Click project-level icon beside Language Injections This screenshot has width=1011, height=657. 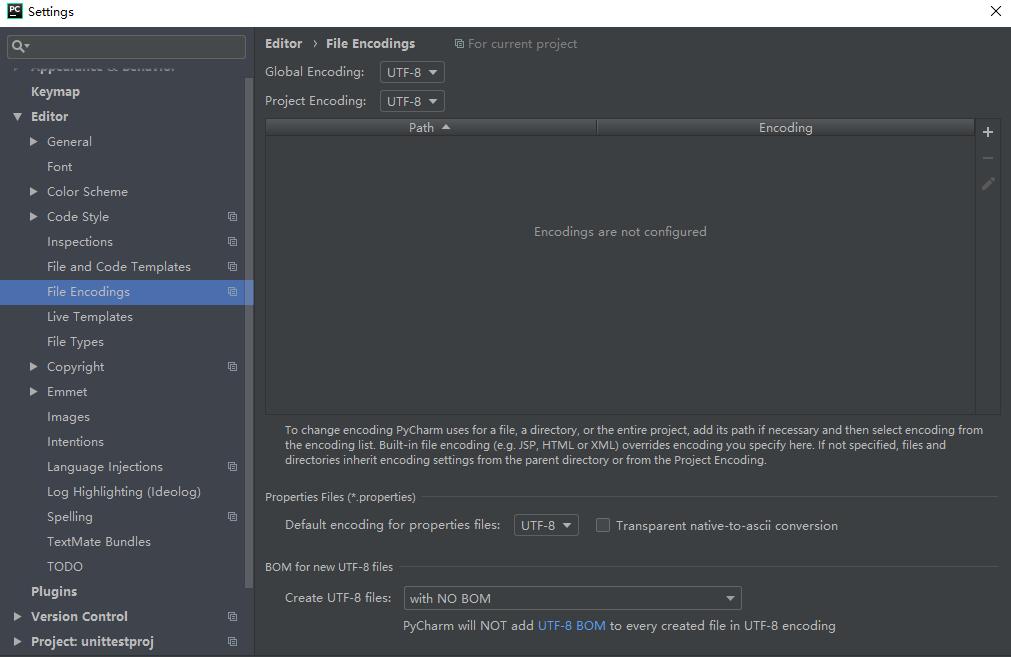[232, 467]
